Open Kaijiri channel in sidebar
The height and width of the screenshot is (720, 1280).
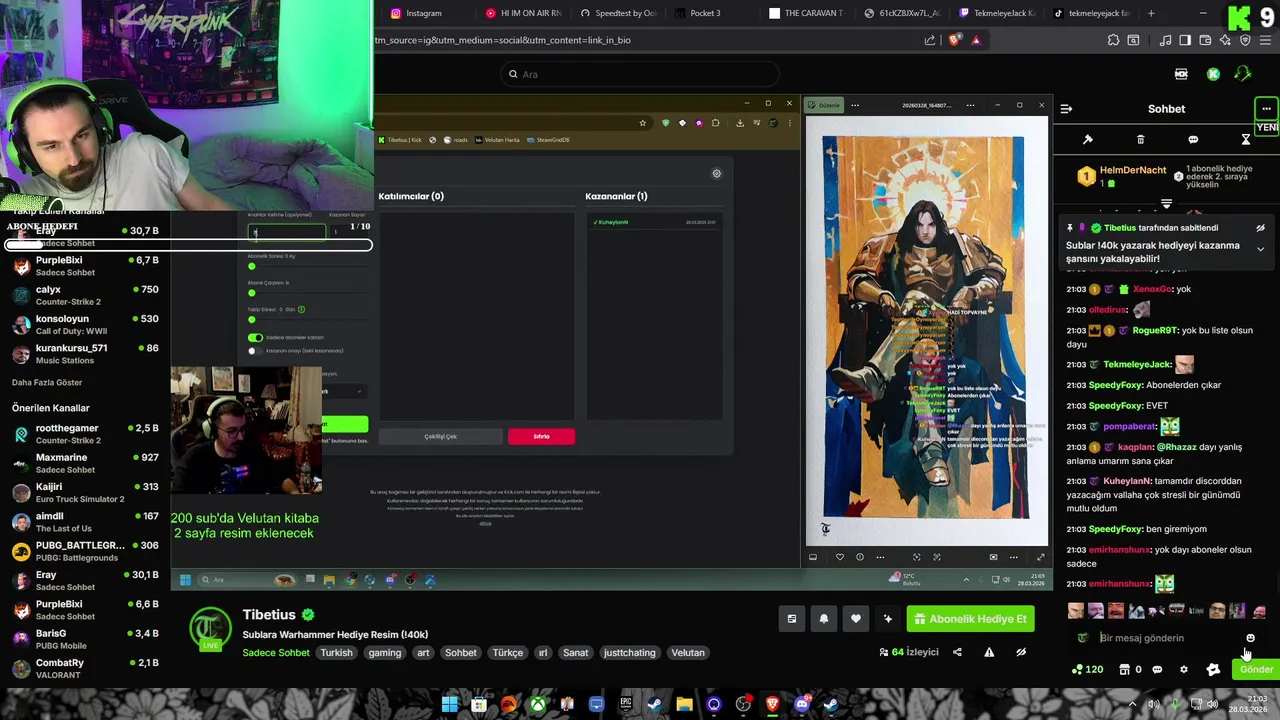(85, 492)
